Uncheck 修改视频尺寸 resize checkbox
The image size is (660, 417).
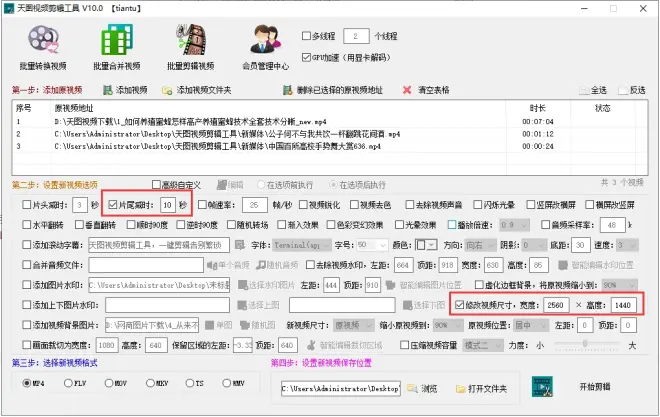(x=459, y=304)
